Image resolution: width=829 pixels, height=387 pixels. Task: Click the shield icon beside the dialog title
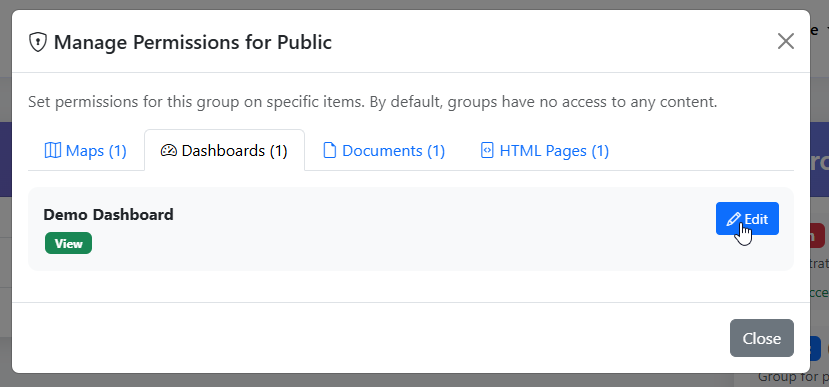click(x=38, y=42)
